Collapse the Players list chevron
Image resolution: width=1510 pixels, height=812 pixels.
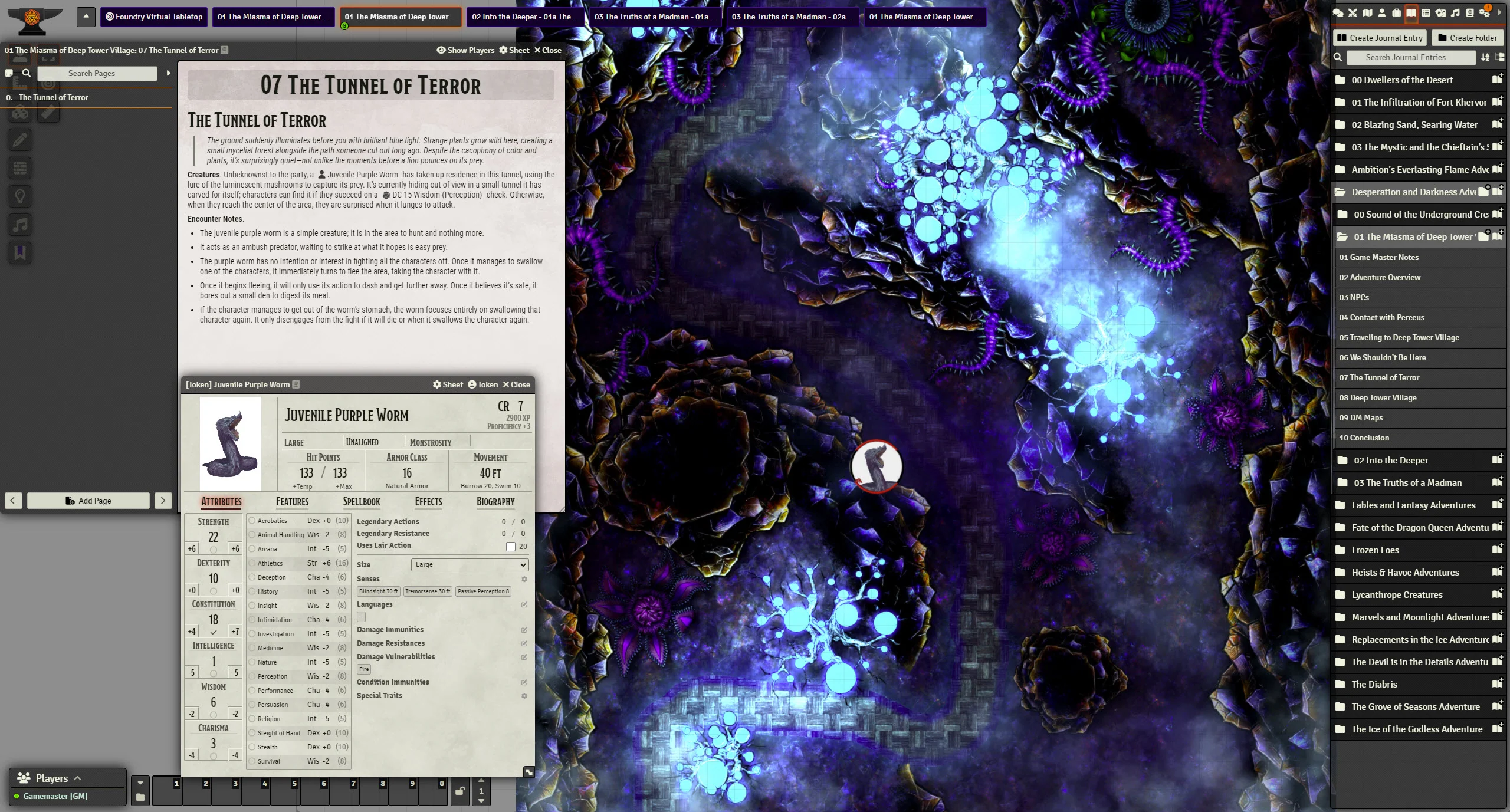pyautogui.click(x=77, y=778)
